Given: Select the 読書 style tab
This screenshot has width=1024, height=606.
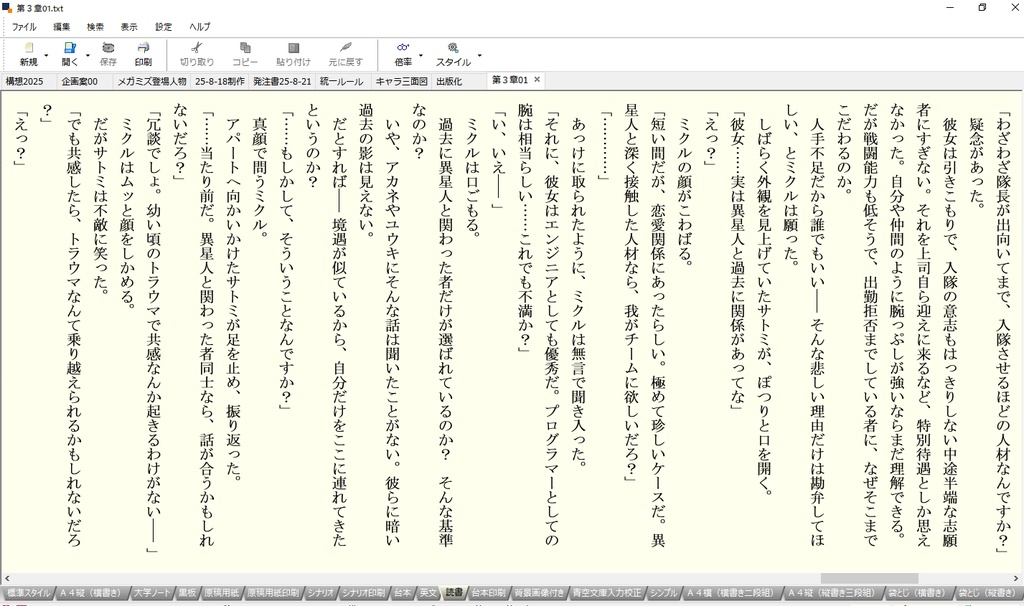Looking at the screenshot, I should click(453, 593).
